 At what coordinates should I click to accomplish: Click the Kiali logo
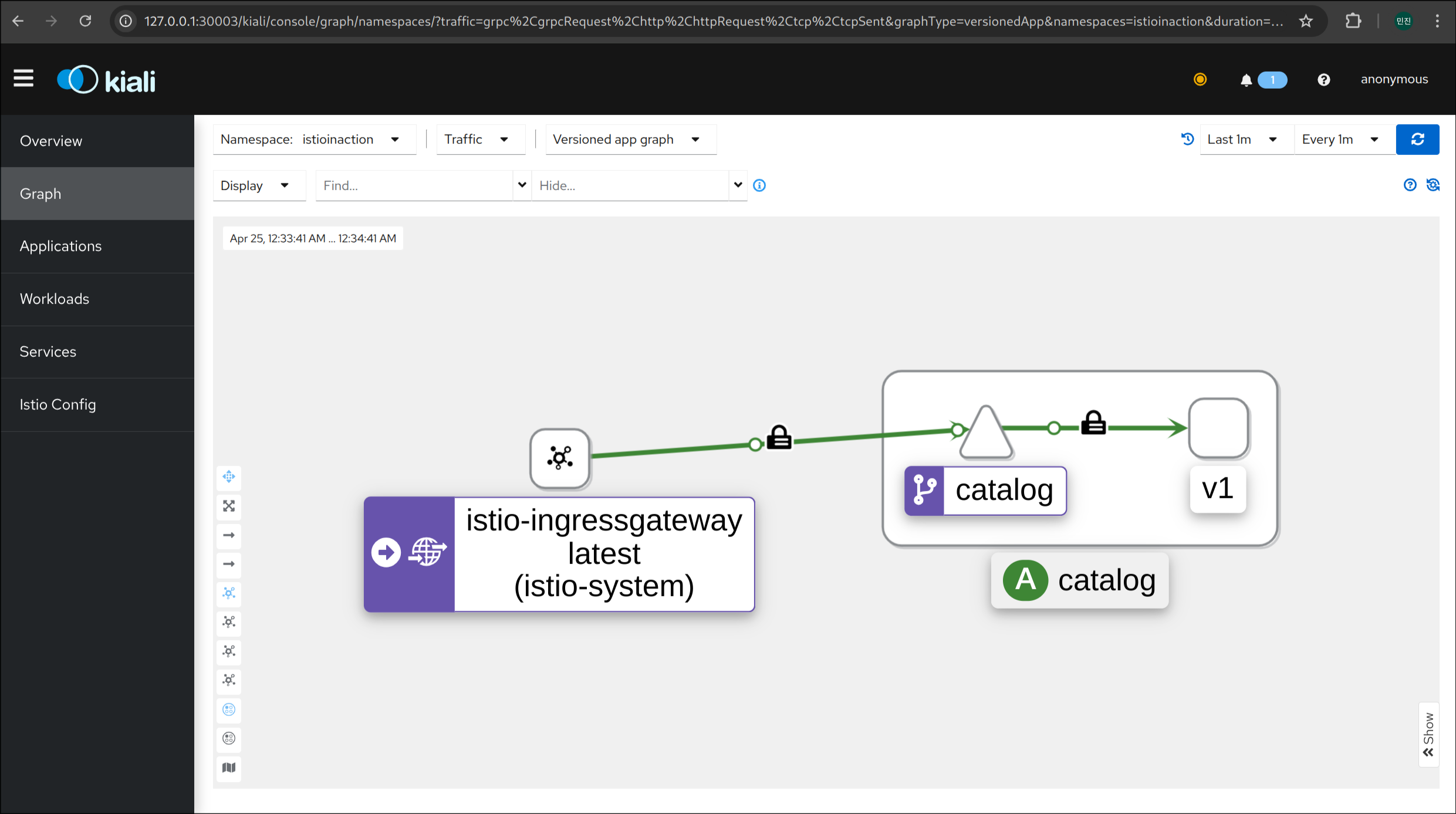(106, 80)
